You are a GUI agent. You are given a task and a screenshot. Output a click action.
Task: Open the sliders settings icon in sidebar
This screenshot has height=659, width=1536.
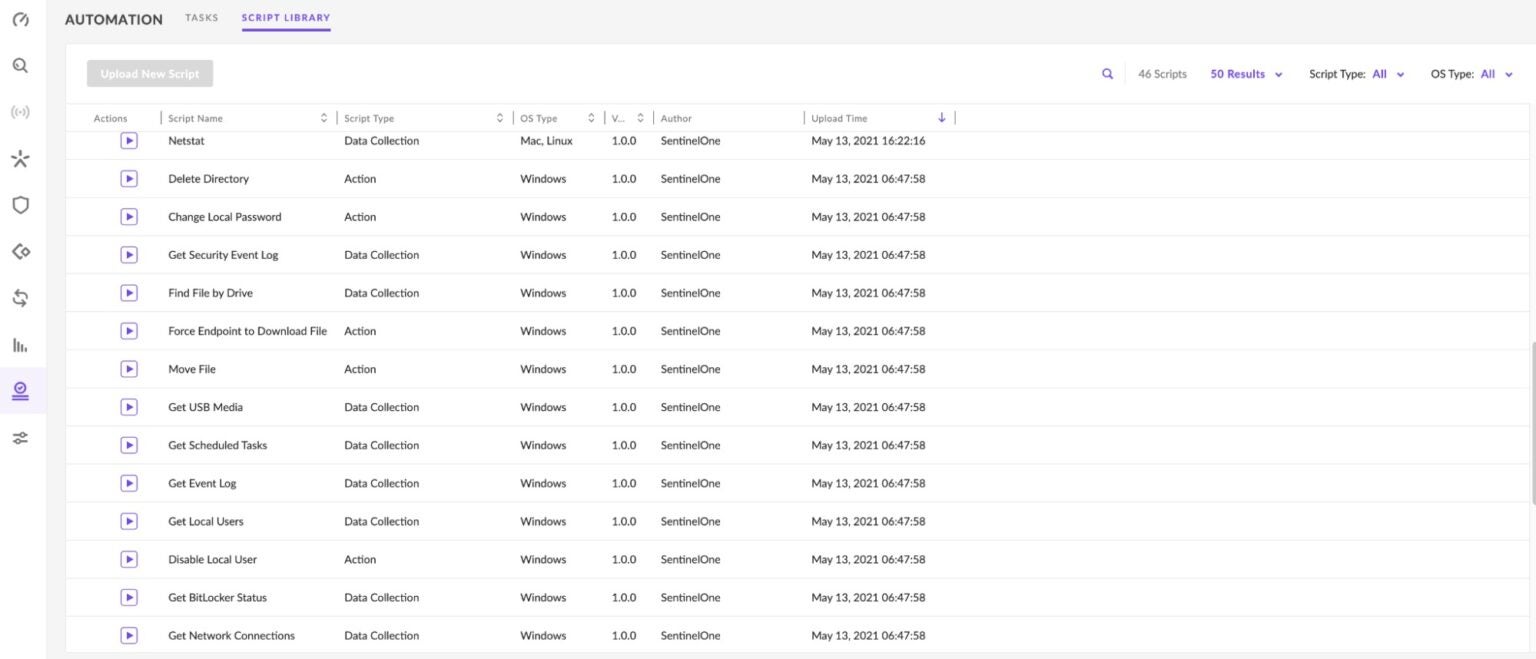coord(20,438)
